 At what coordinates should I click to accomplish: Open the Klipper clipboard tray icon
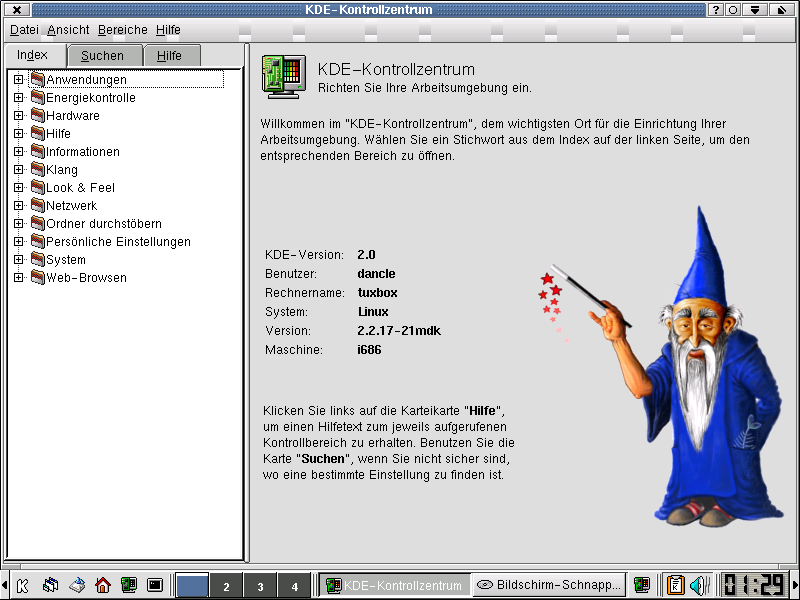pos(676,585)
